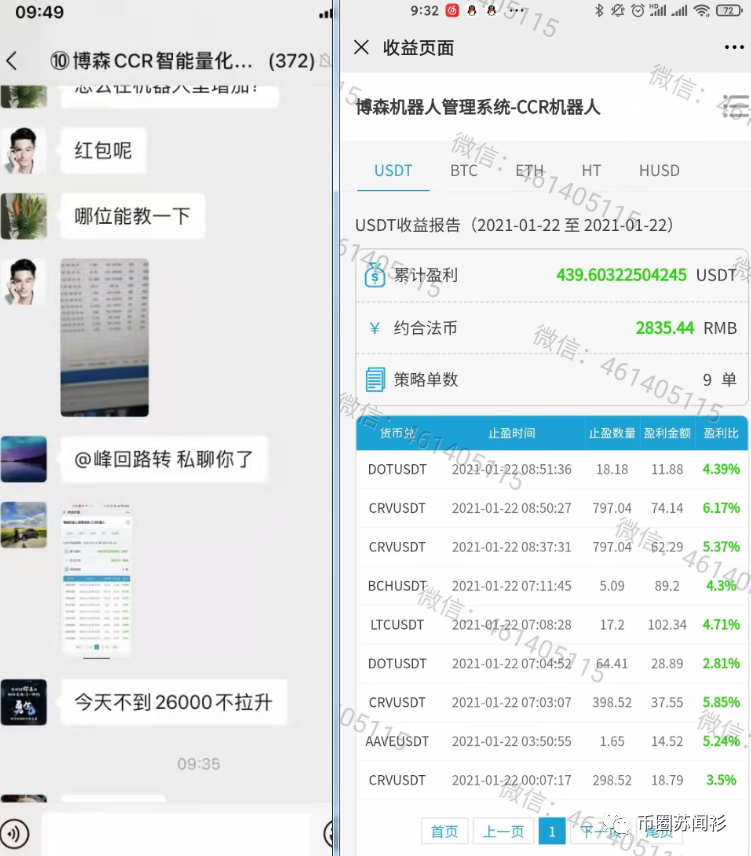The height and width of the screenshot is (856, 751).
Task: Tap the yen icon beside 约合法币
Action: 375,328
